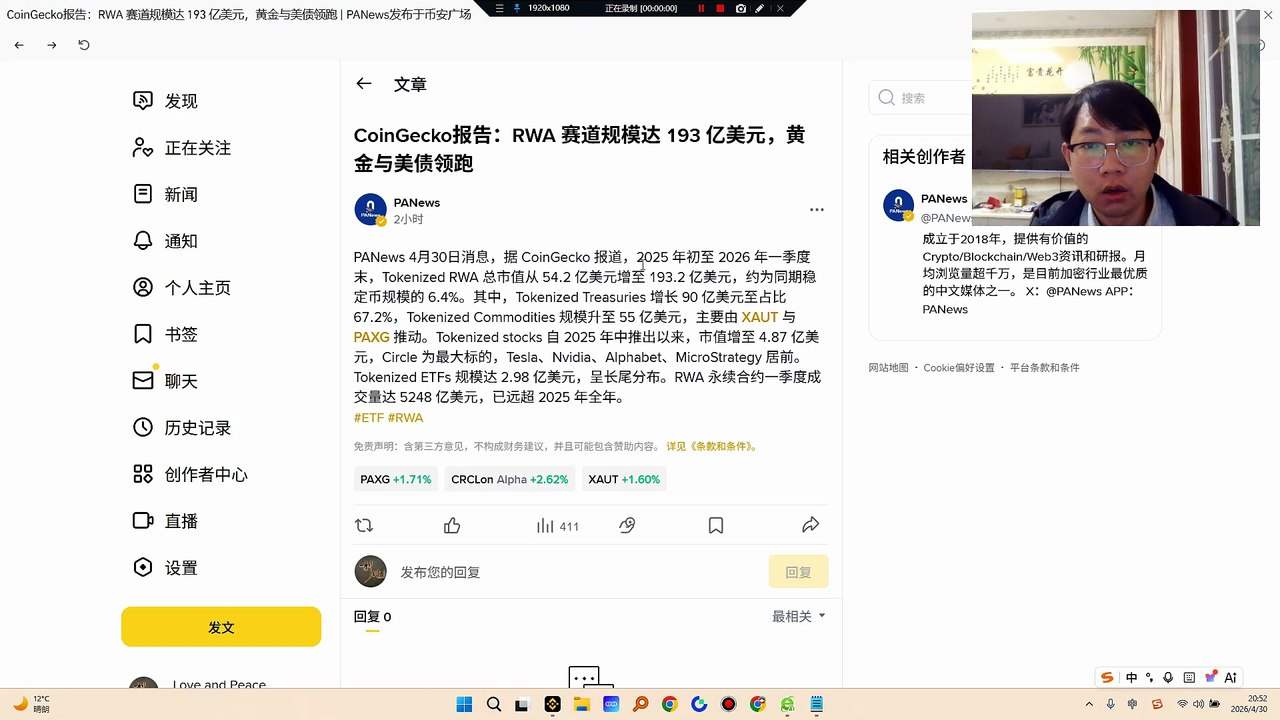Like the article with the thumbs-up icon

pyautogui.click(x=452, y=525)
